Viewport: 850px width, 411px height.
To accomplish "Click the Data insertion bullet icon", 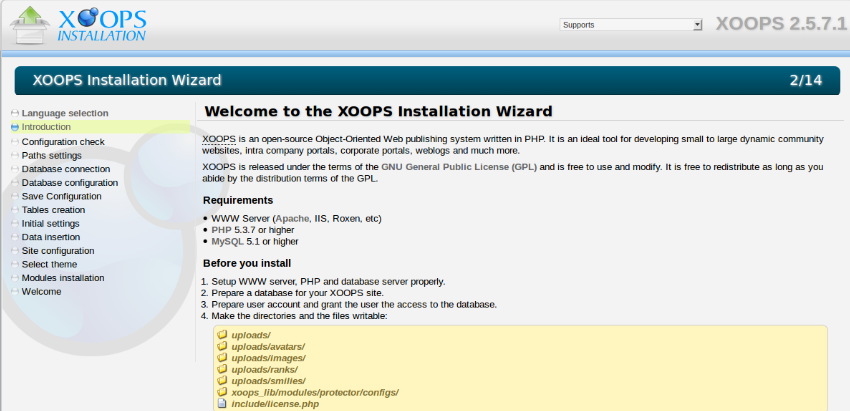I will pyautogui.click(x=15, y=237).
